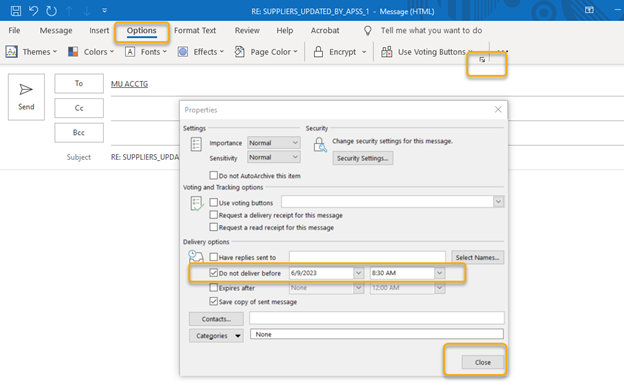624x387 pixels.
Task: Request a read receipt checkbox
Action: pos(214,227)
